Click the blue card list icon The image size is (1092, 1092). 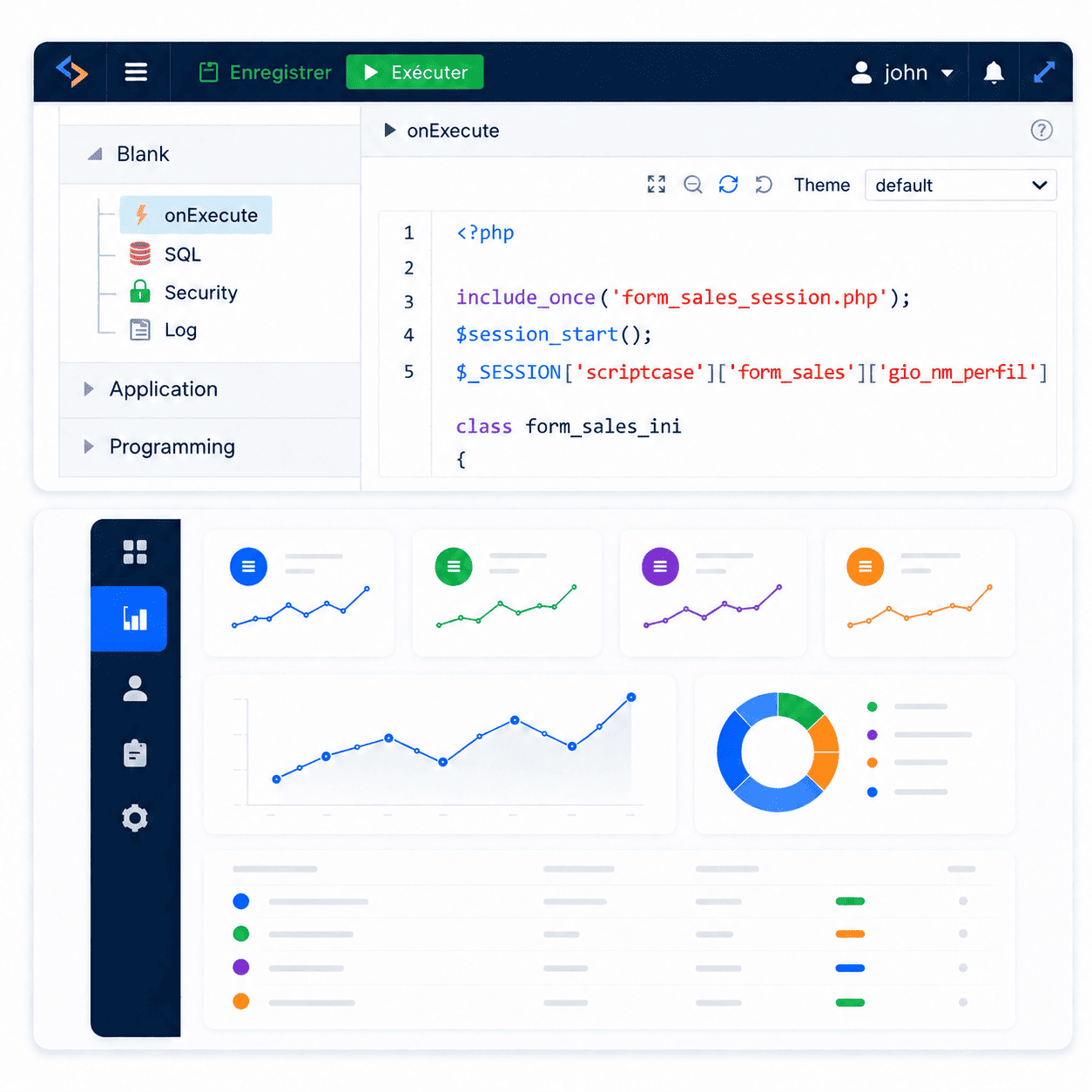pyautogui.click(x=248, y=567)
